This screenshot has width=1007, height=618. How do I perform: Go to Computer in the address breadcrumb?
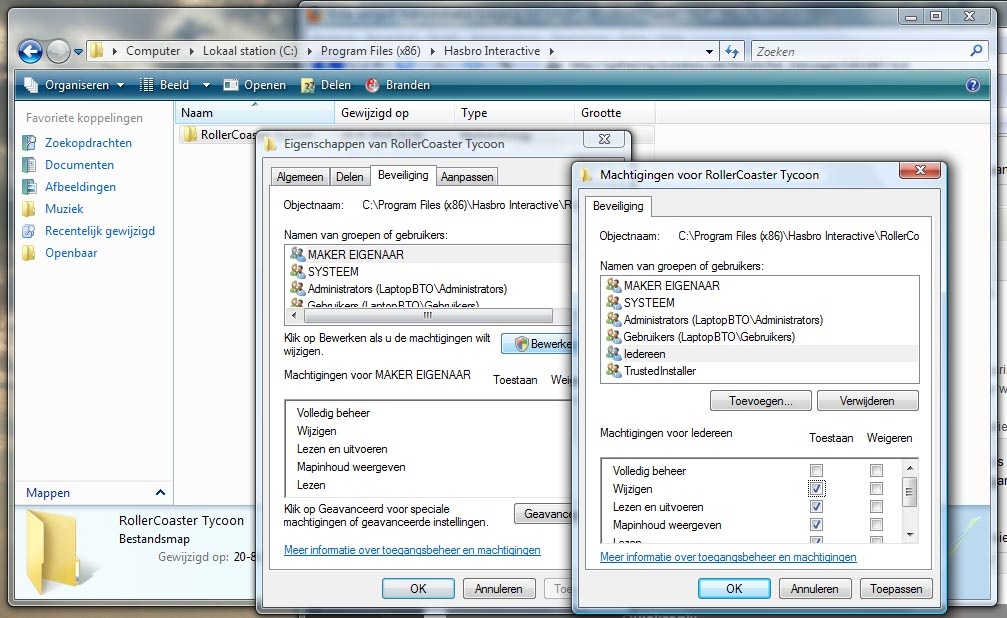click(x=153, y=51)
